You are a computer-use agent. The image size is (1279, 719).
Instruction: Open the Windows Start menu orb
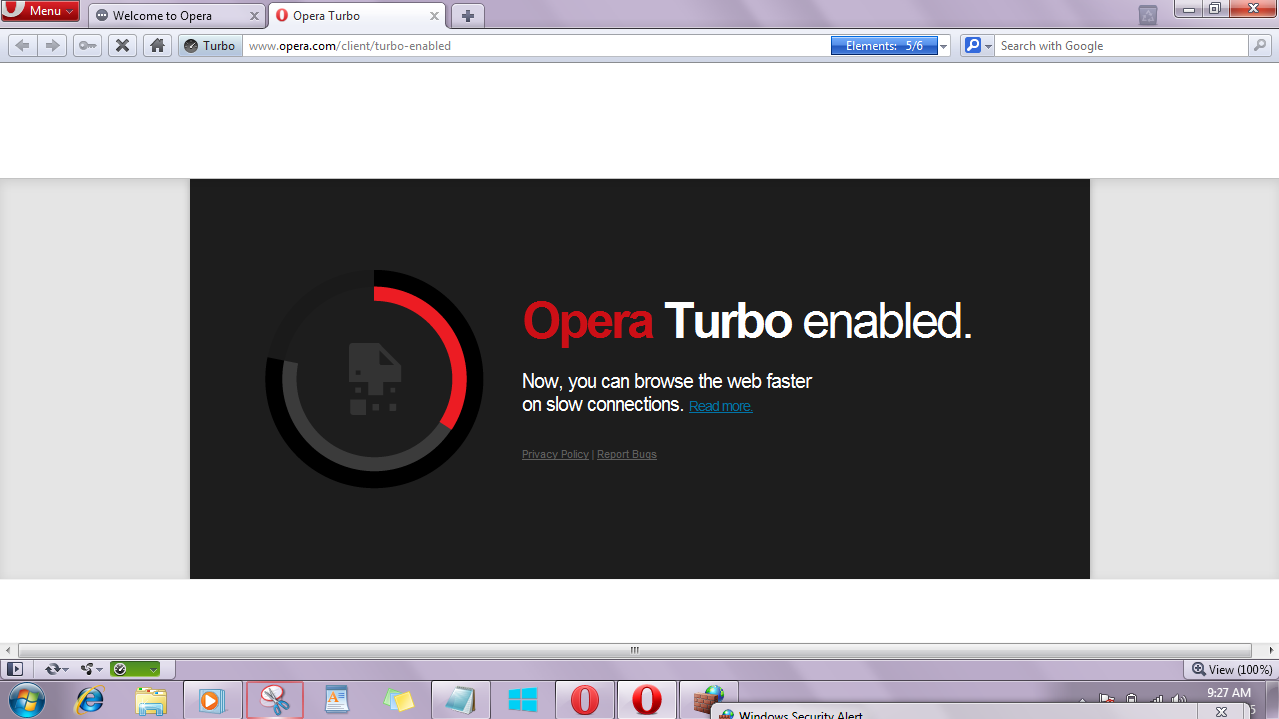[x=25, y=701]
